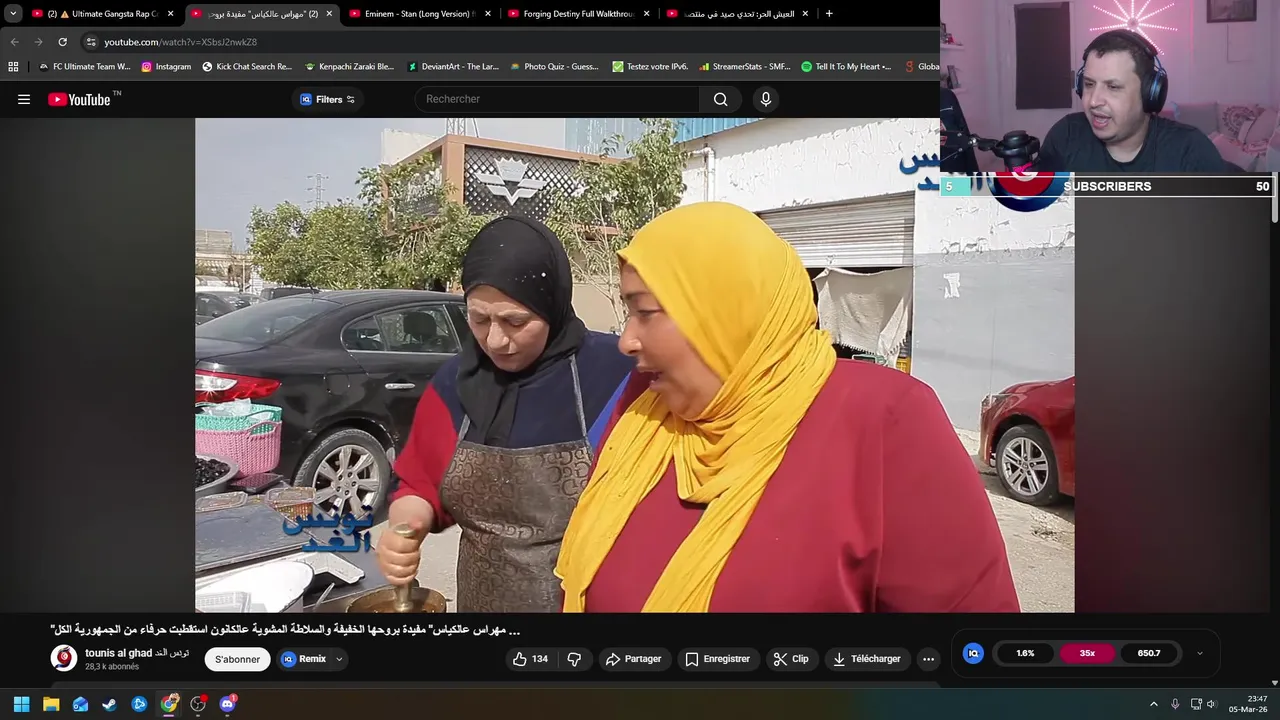Click the tray microphone icon

pyautogui.click(x=1175, y=704)
